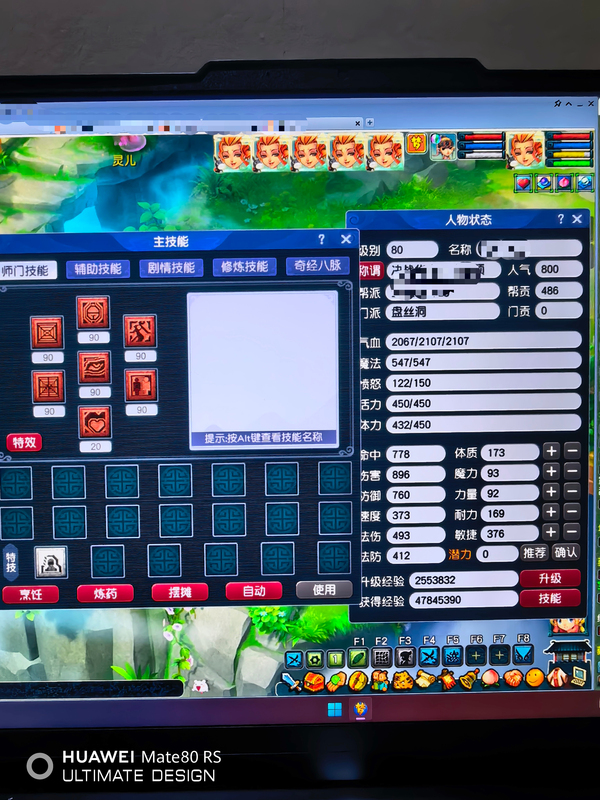The image size is (600, 800).
Task: Open the 修炼技能 tab
Action: point(244,267)
